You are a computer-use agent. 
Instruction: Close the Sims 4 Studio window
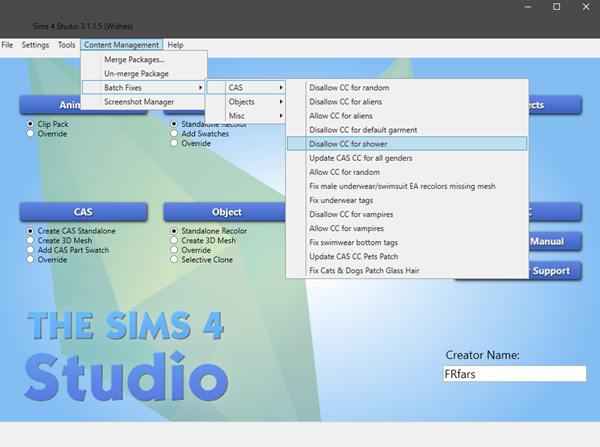586,7
